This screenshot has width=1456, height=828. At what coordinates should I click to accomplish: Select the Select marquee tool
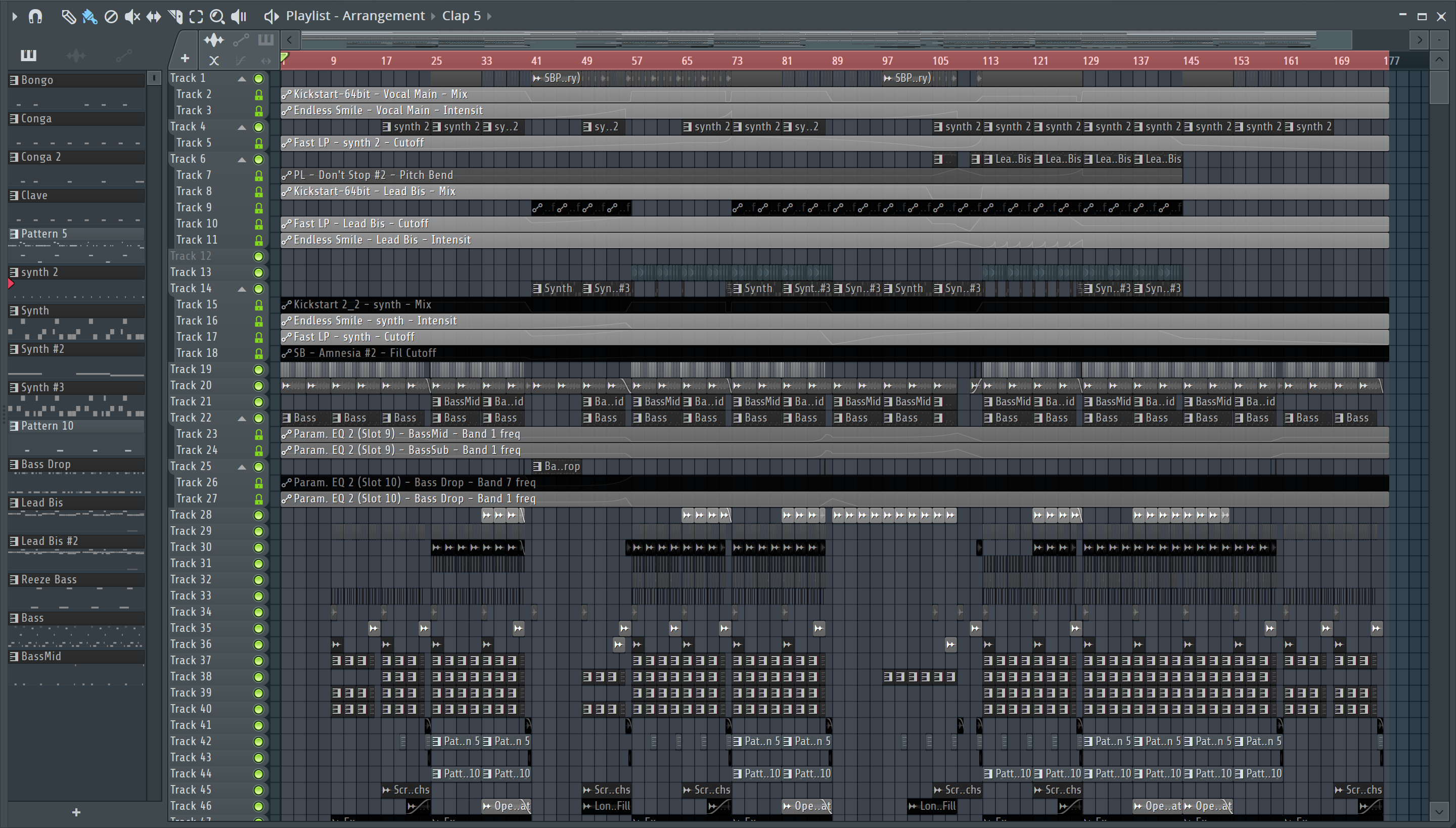point(196,17)
